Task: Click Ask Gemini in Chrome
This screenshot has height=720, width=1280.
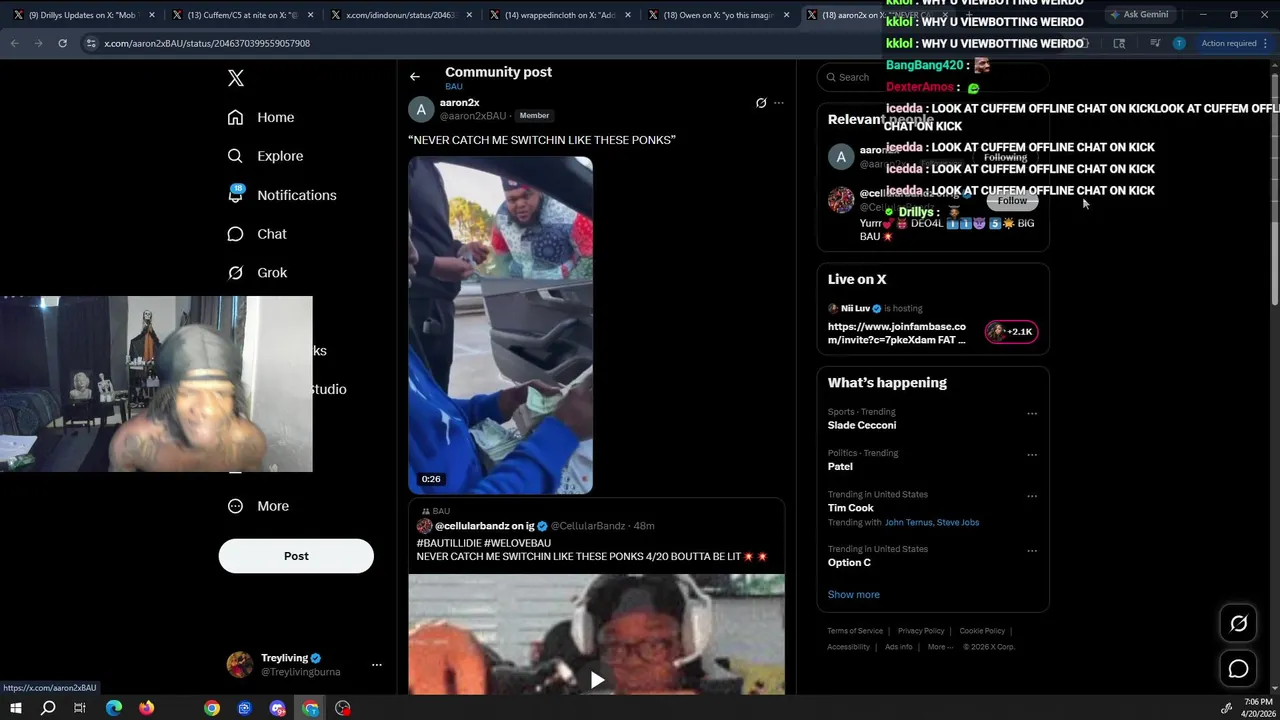Action: pyautogui.click(x=1138, y=15)
